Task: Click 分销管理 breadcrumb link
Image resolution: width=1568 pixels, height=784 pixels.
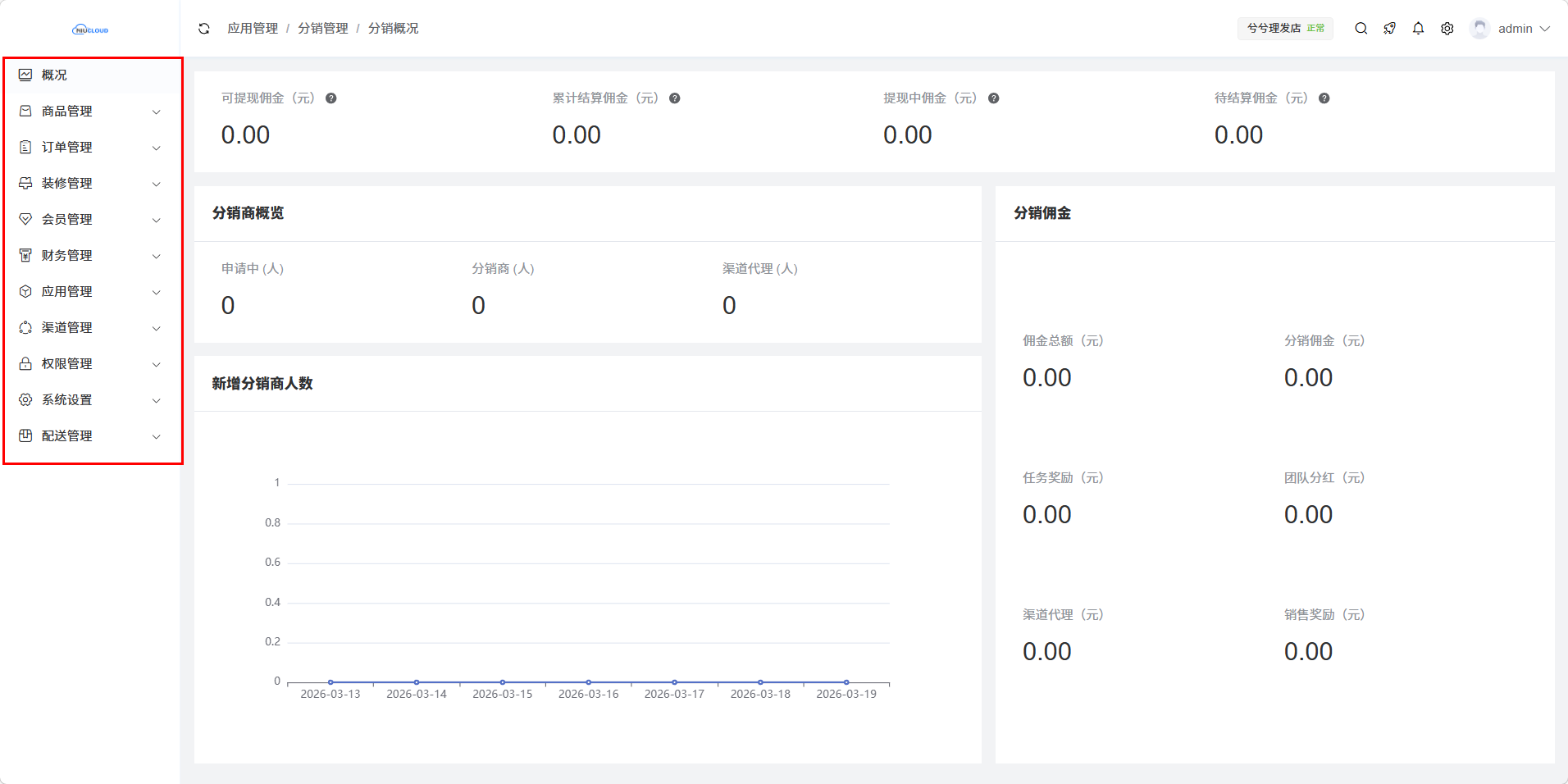Action: [323, 29]
